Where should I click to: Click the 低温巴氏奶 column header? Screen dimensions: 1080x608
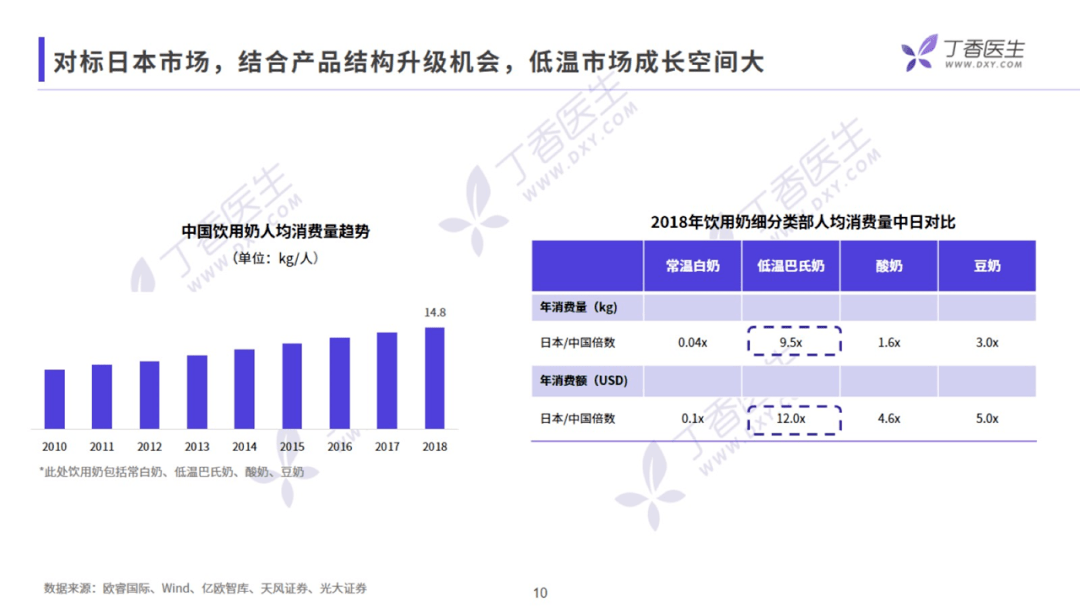click(791, 266)
